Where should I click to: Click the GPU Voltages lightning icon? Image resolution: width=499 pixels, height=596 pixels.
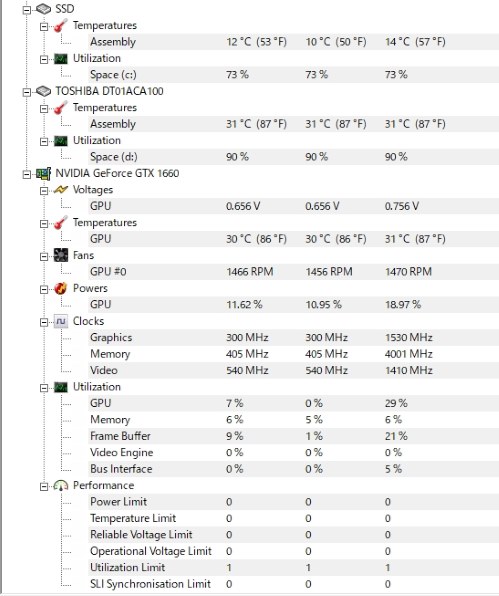click(x=61, y=190)
